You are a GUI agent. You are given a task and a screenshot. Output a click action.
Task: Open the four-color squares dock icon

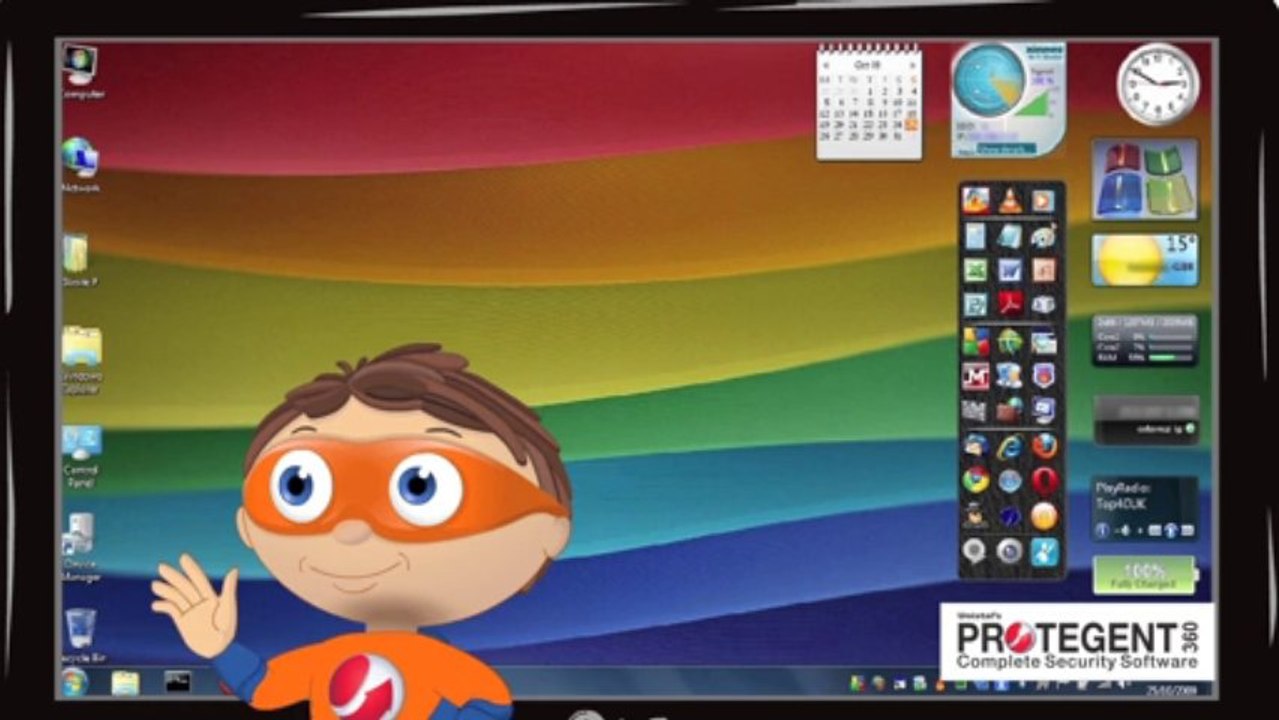pyautogui.click(x=975, y=341)
